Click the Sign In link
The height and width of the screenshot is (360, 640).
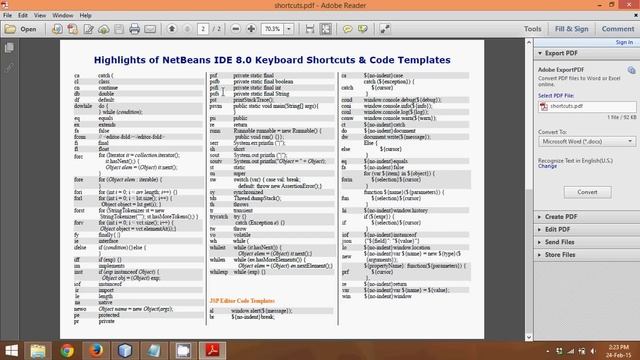click(x=624, y=42)
